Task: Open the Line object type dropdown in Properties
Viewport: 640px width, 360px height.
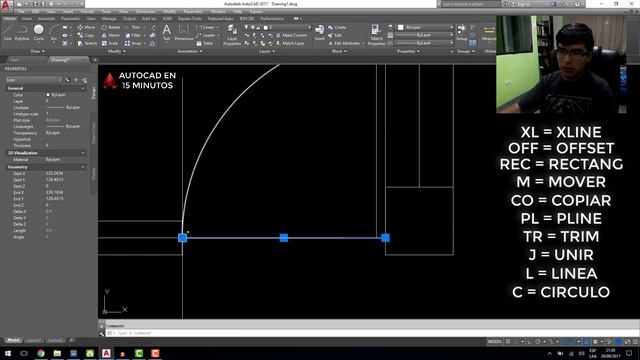Action: (x=34, y=80)
